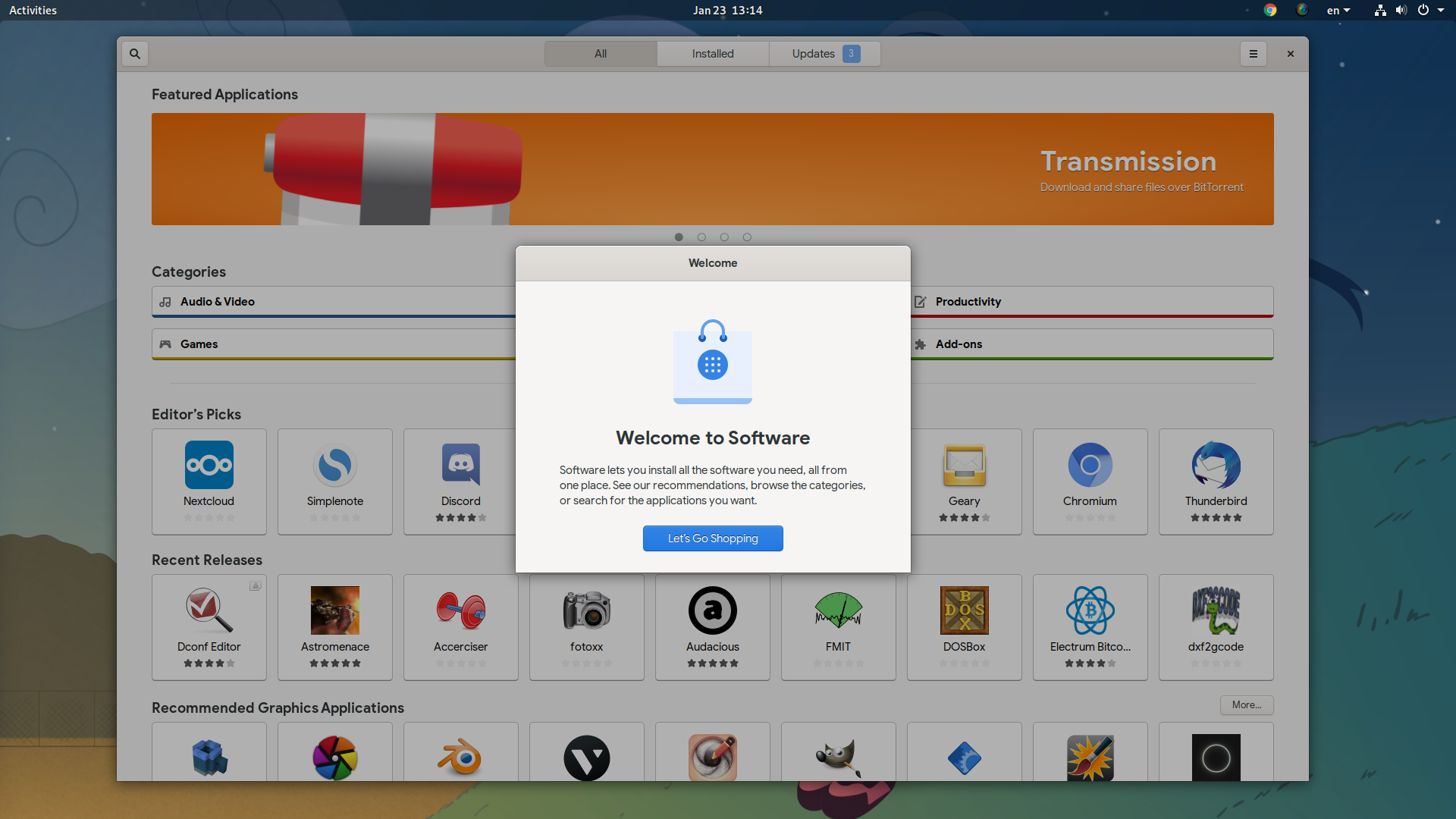1456x819 pixels.
Task: Click the Chrome icon in top bar
Action: coord(1270,10)
